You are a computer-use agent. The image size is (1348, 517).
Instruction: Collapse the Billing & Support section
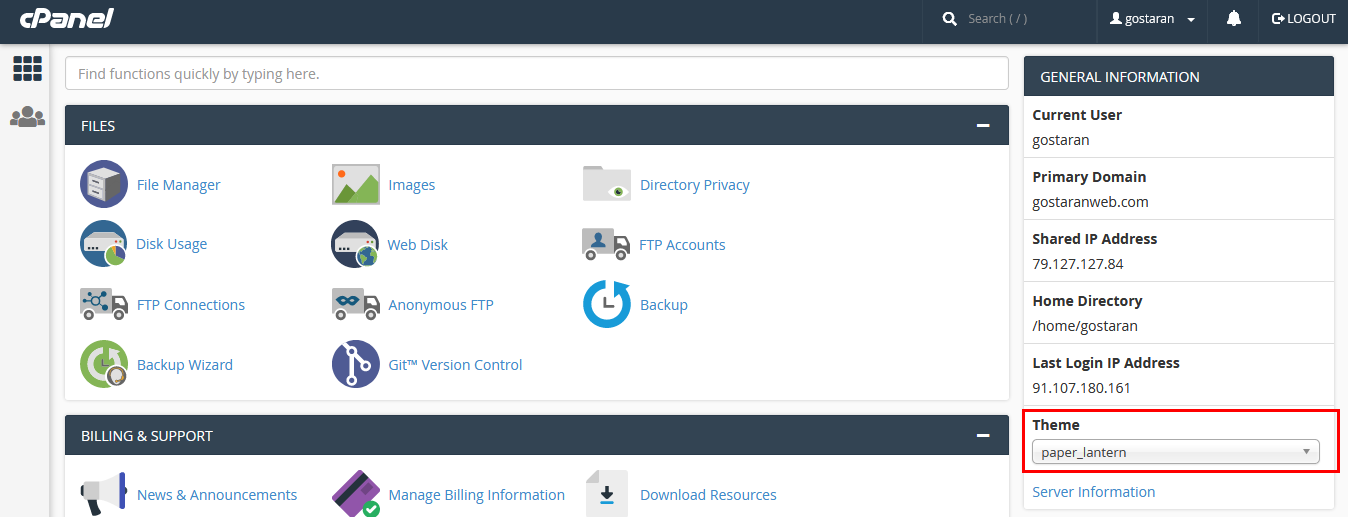tap(983, 436)
